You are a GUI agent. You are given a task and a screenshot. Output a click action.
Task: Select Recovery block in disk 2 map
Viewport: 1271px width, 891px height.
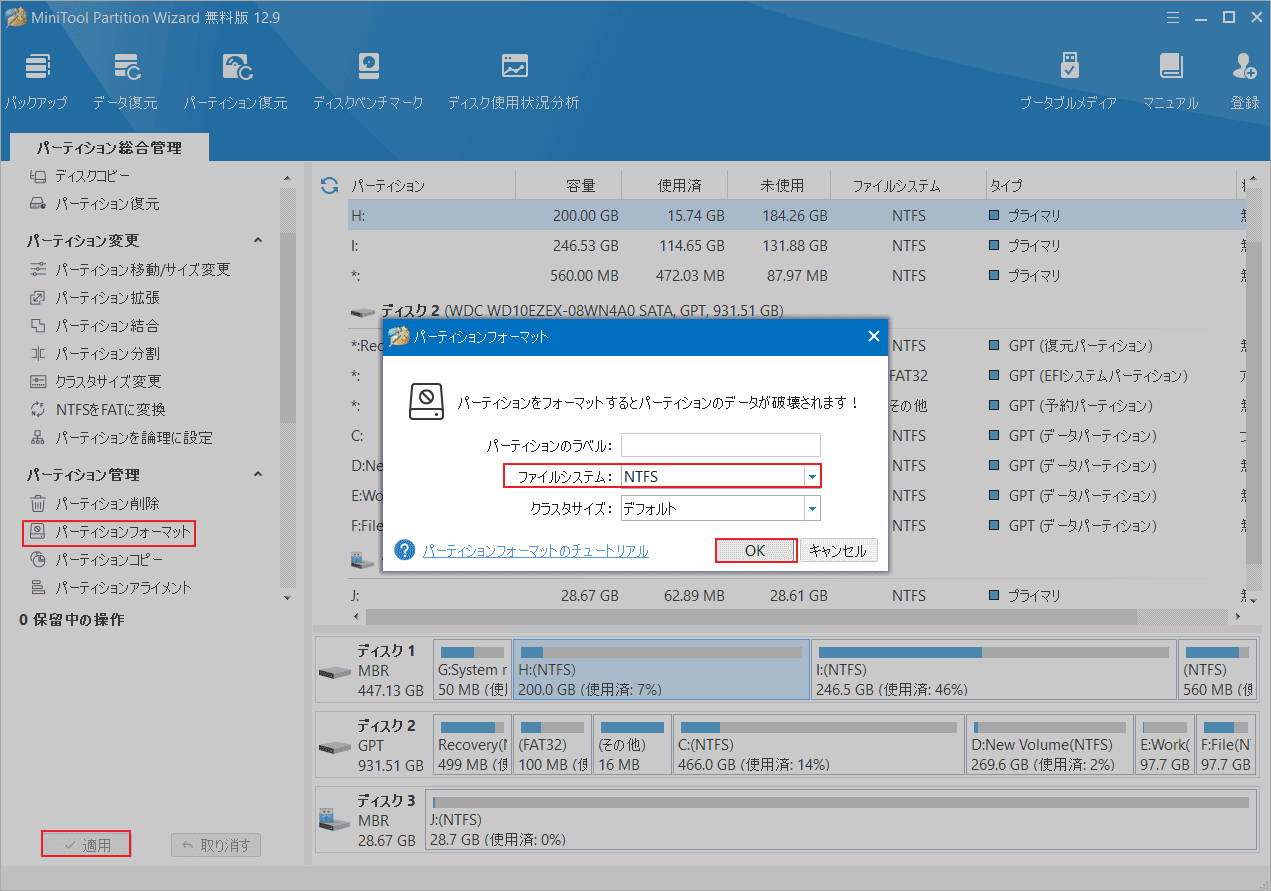[473, 745]
